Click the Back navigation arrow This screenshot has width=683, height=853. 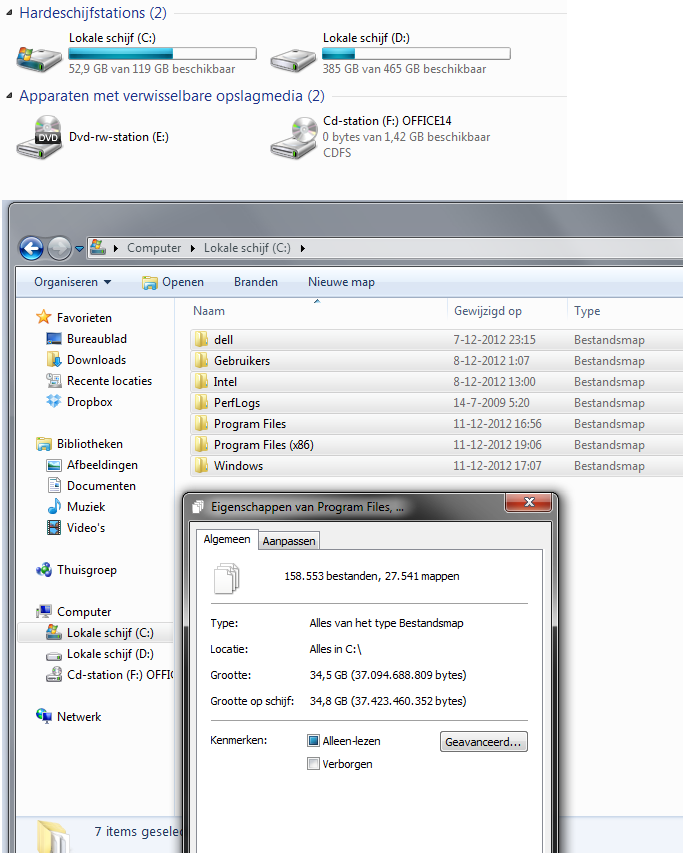pyautogui.click(x=32, y=249)
